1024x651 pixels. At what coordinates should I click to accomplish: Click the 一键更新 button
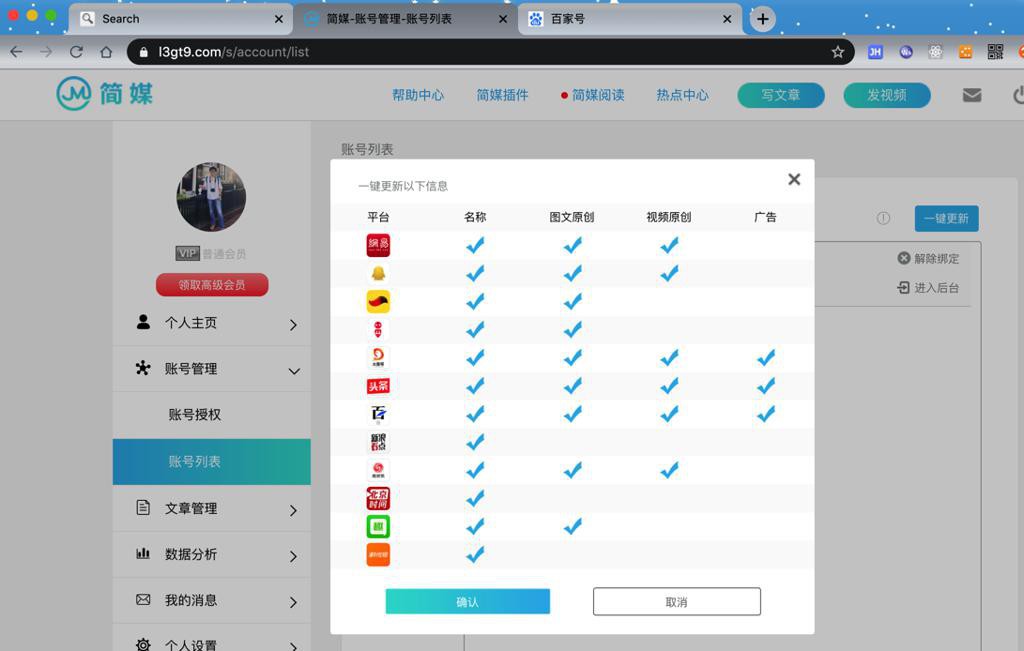click(946, 218)
